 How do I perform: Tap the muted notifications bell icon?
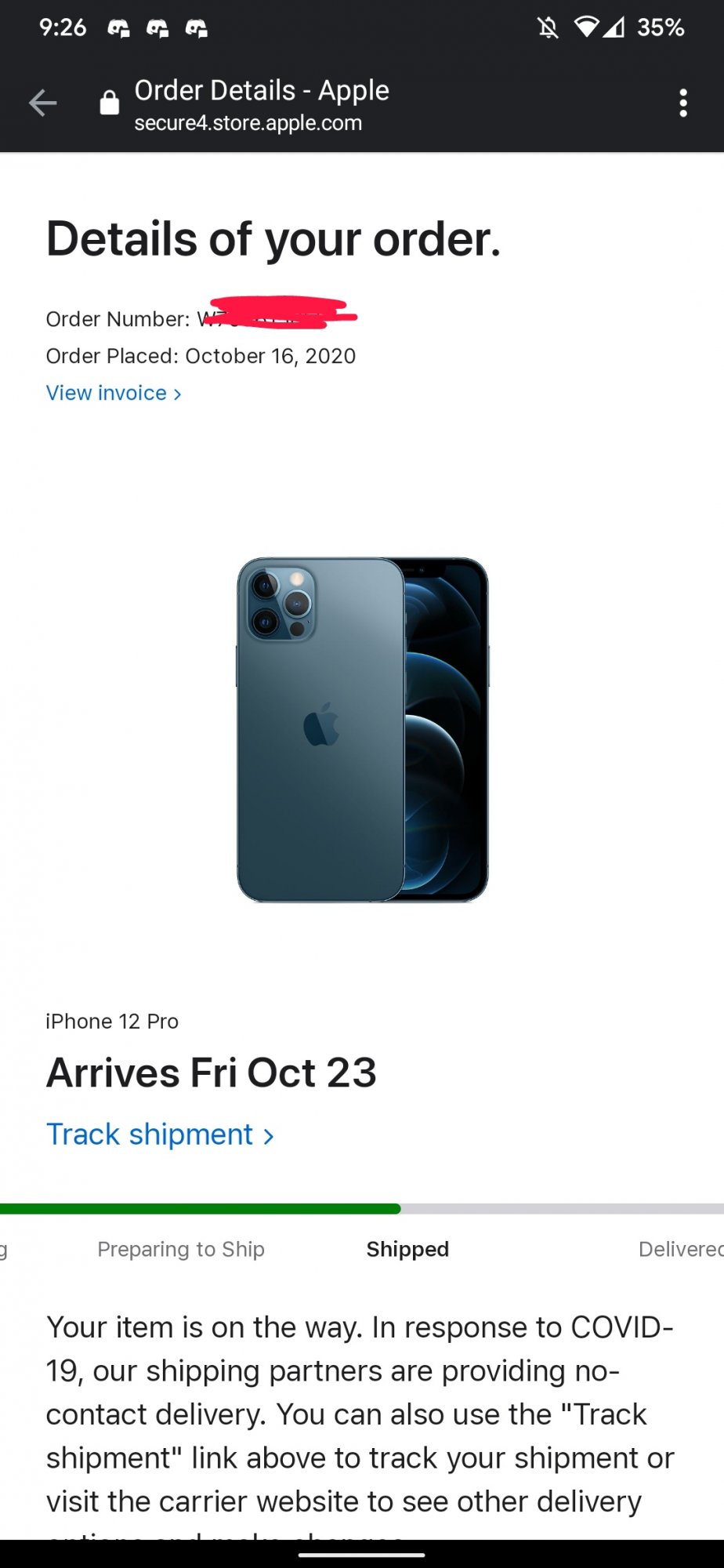548,28
